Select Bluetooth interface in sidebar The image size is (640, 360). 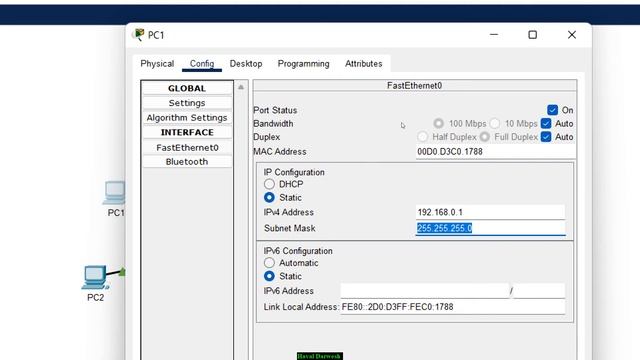(x=187, y=162)
